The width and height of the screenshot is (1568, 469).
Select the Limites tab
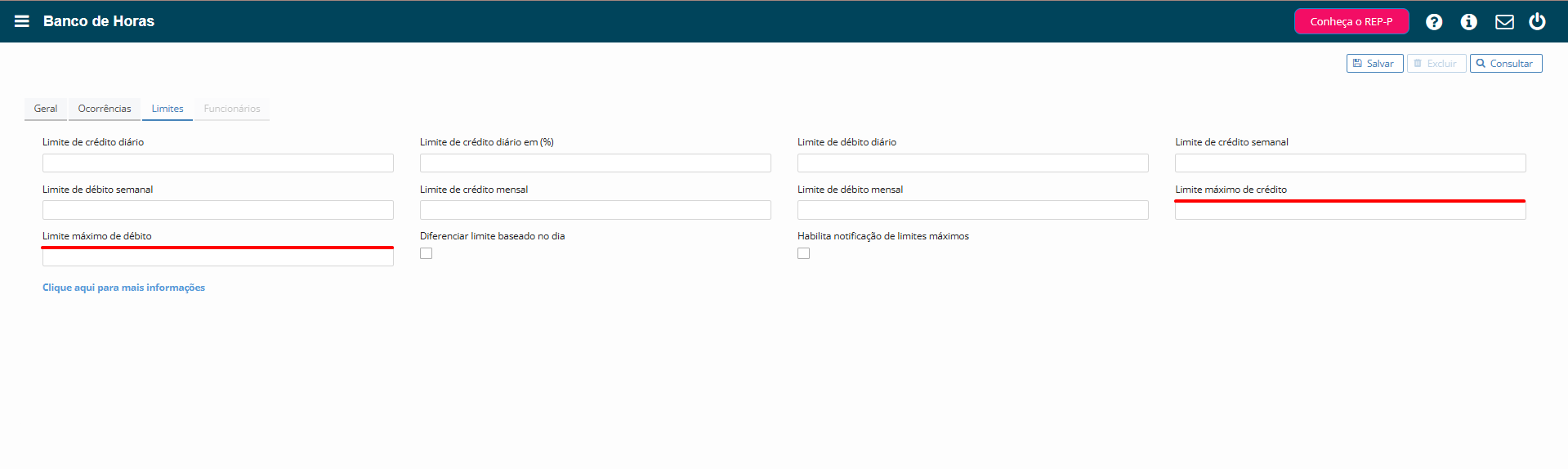pyautogui.click(x=168, y=109)
